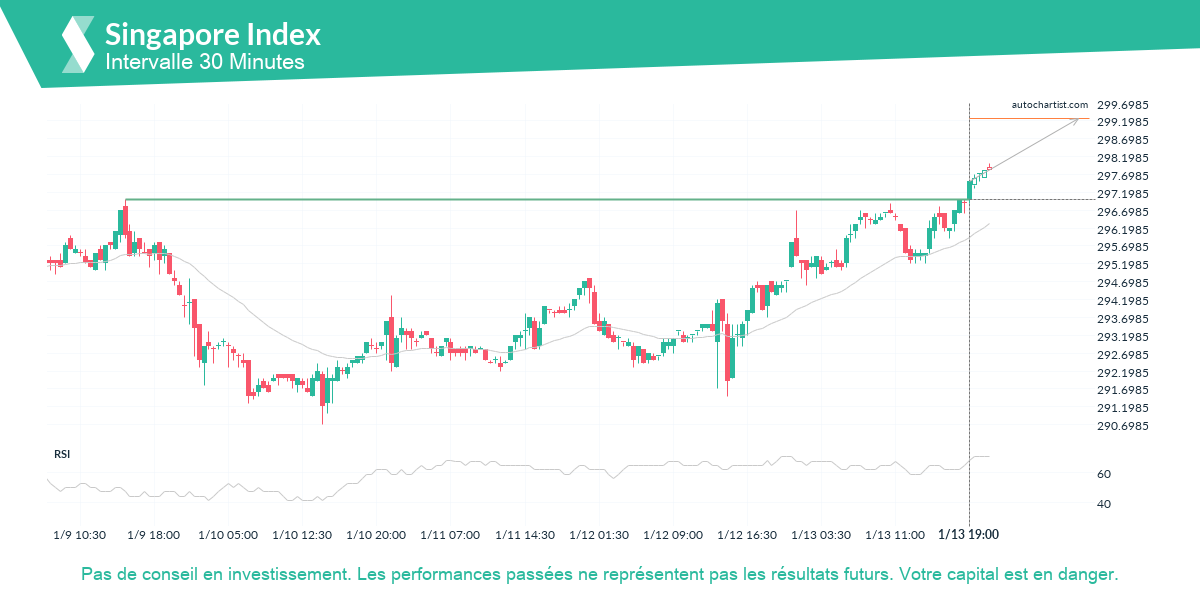
Task: Click the 1/11 14:30 time label
Action: [x=524, y=535]
